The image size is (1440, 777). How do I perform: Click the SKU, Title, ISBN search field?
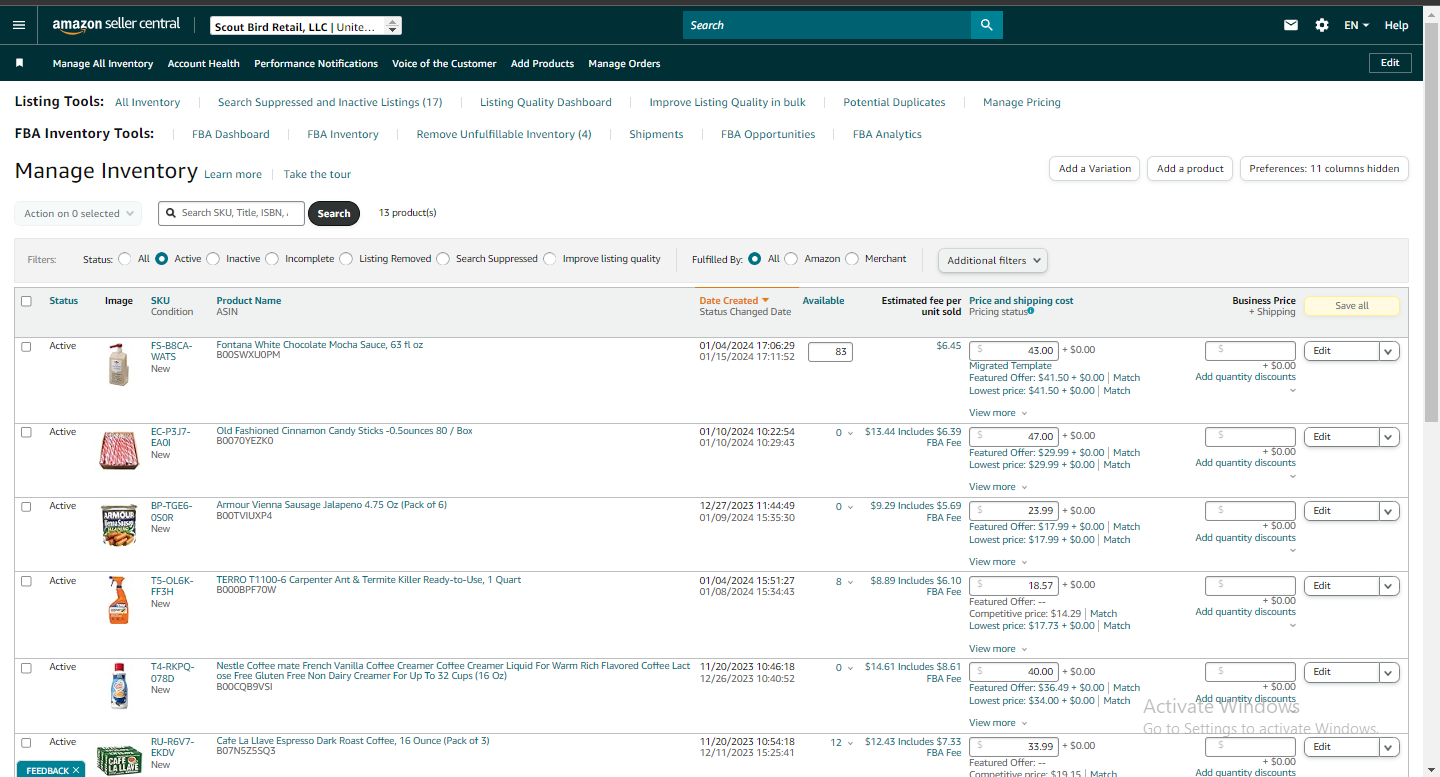[x=231, y=213]
